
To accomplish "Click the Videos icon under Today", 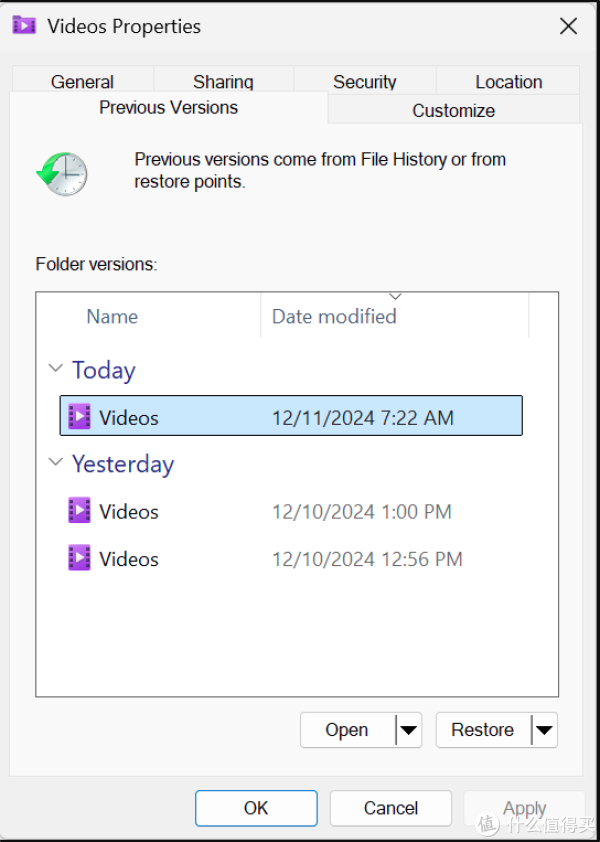I will pyautogui.click(x=79, y=416).
